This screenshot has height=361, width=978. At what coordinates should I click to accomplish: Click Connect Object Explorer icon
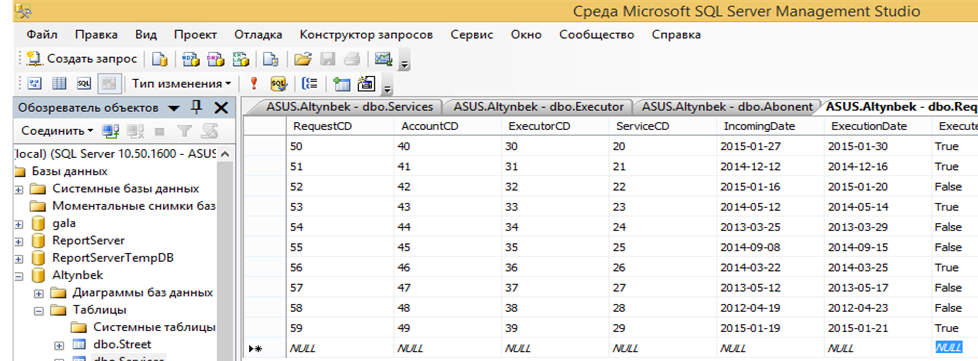pyautogui.click(x=110, y=131)
